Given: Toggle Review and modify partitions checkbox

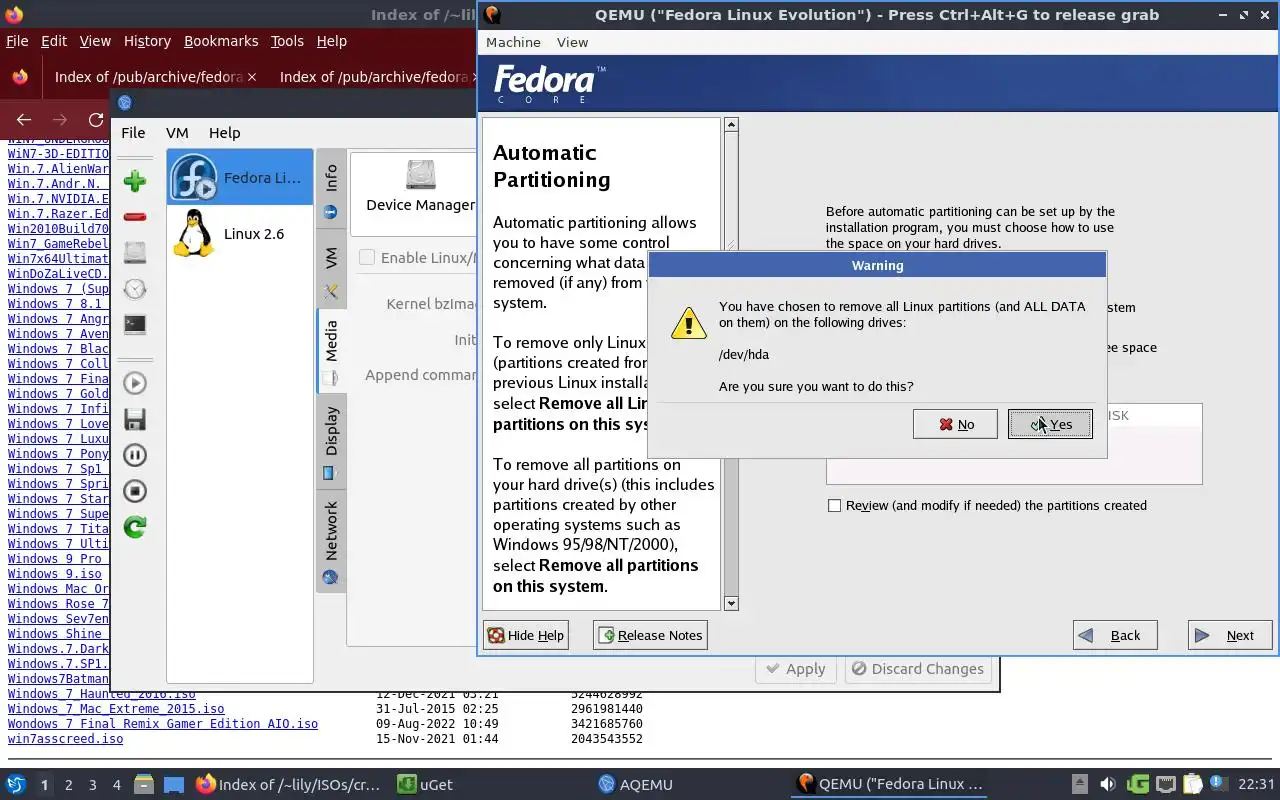Looking at the screenshot, I should (834, 505).
